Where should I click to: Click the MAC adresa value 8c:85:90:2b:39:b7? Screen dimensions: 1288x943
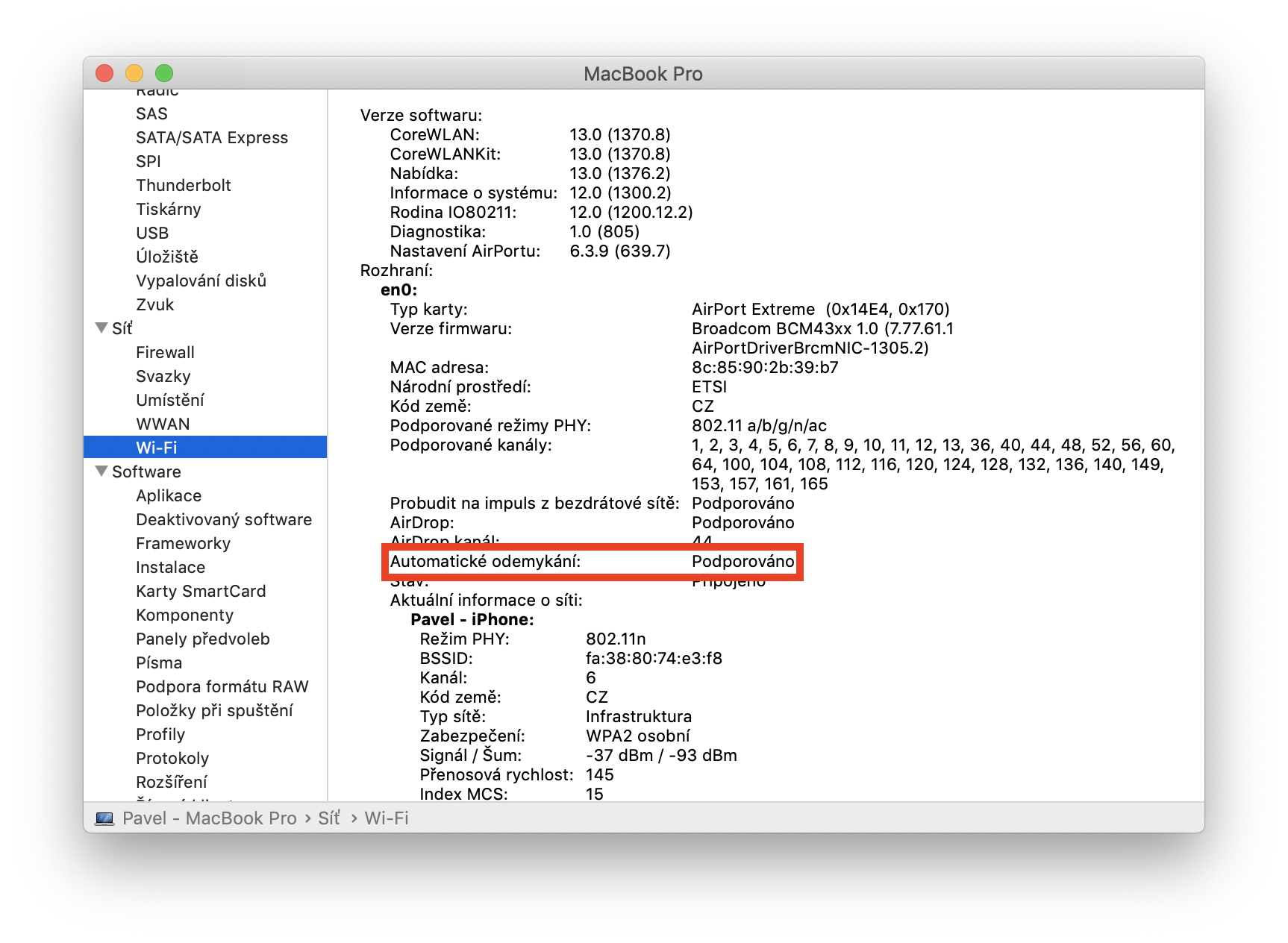tap(765, 367)
